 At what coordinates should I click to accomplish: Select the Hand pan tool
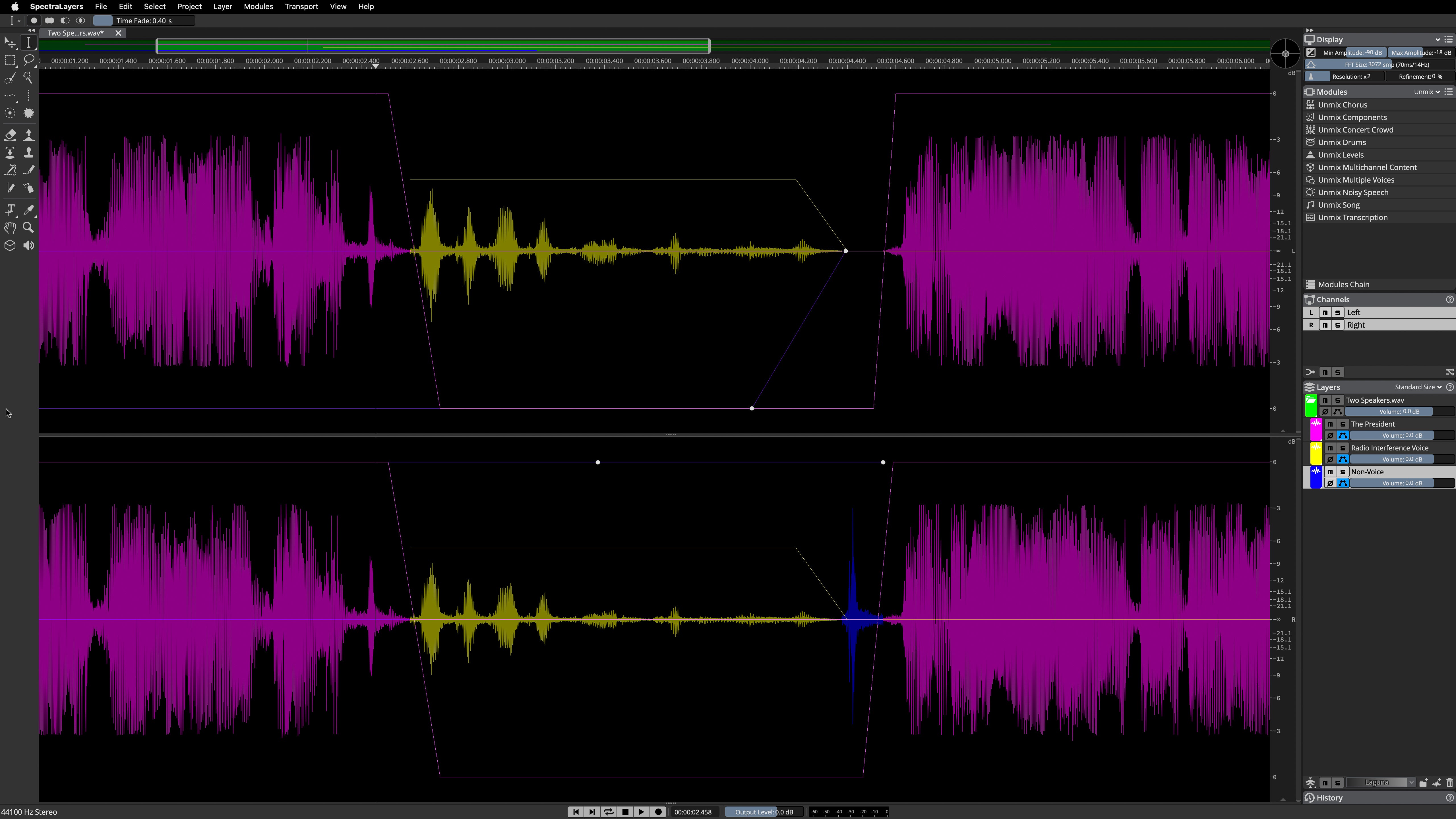pyautogui.click(x=10, y=227)
